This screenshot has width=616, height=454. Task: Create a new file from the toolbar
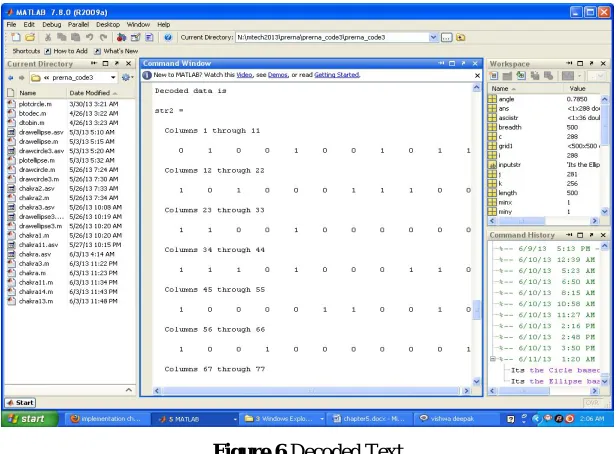tap(16, 37)
